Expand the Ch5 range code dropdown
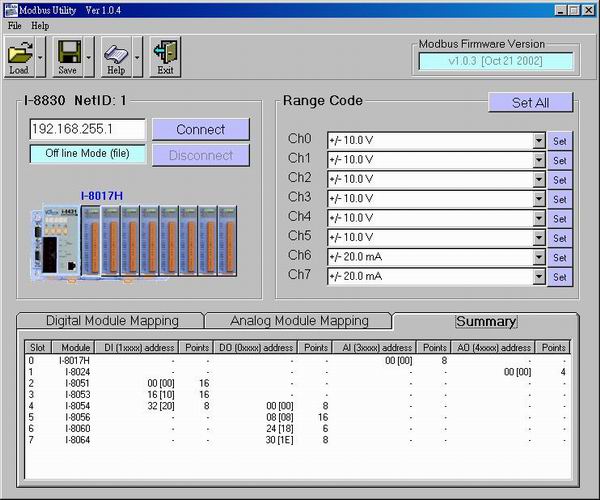 [x=539, y=238]
